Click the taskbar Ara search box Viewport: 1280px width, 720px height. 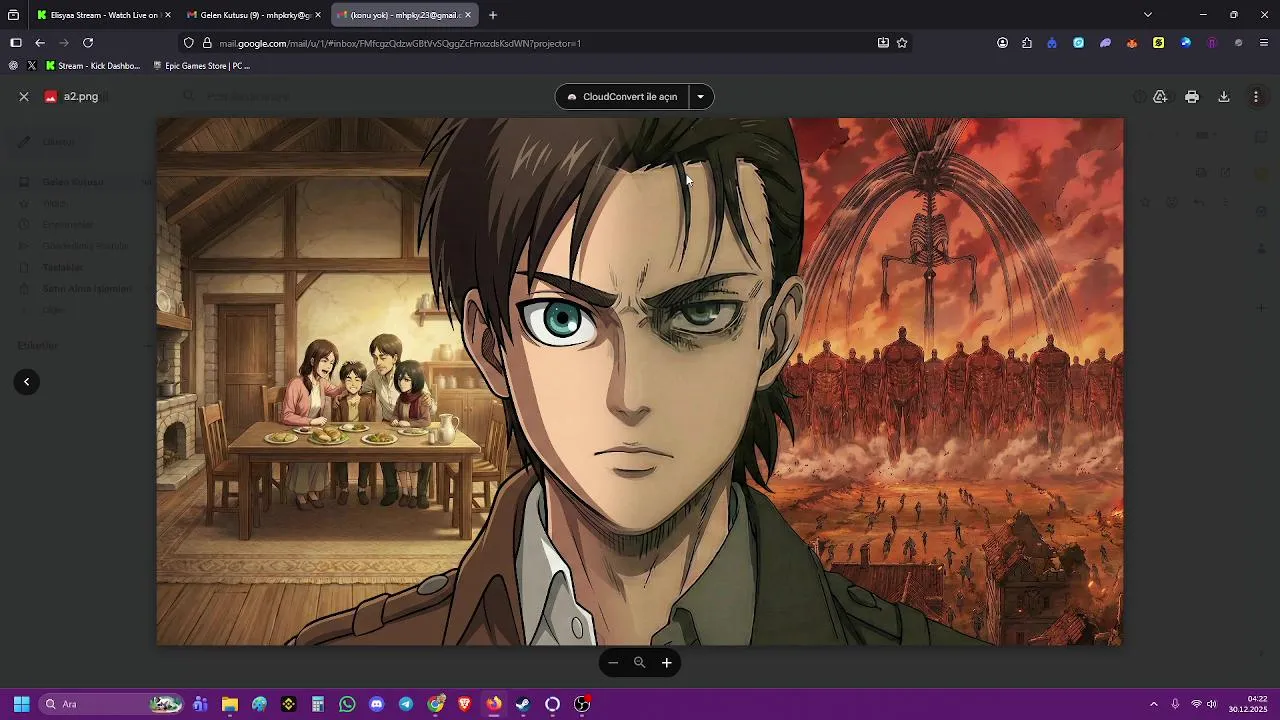(112, 704)
